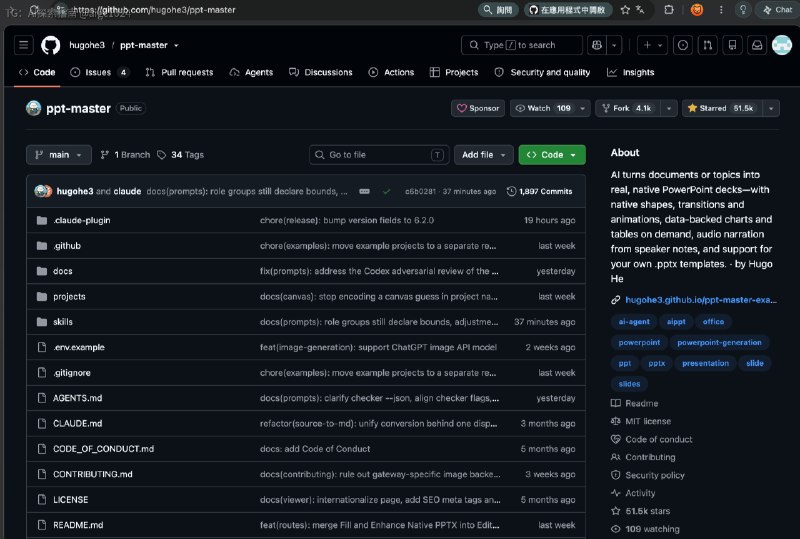Open the Copilot icon in header
The width and height of the screenshot is (800, 539).
[x=597, y=45]
